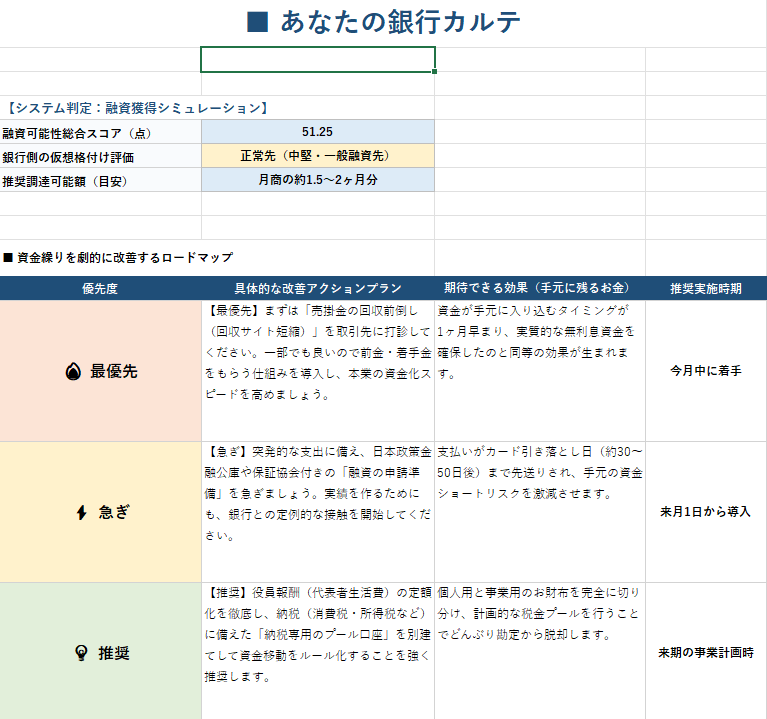Viewport: 767px width, 719px height.
Task: Select the 最優先 priority cell text
Action: tap(113, 371)
